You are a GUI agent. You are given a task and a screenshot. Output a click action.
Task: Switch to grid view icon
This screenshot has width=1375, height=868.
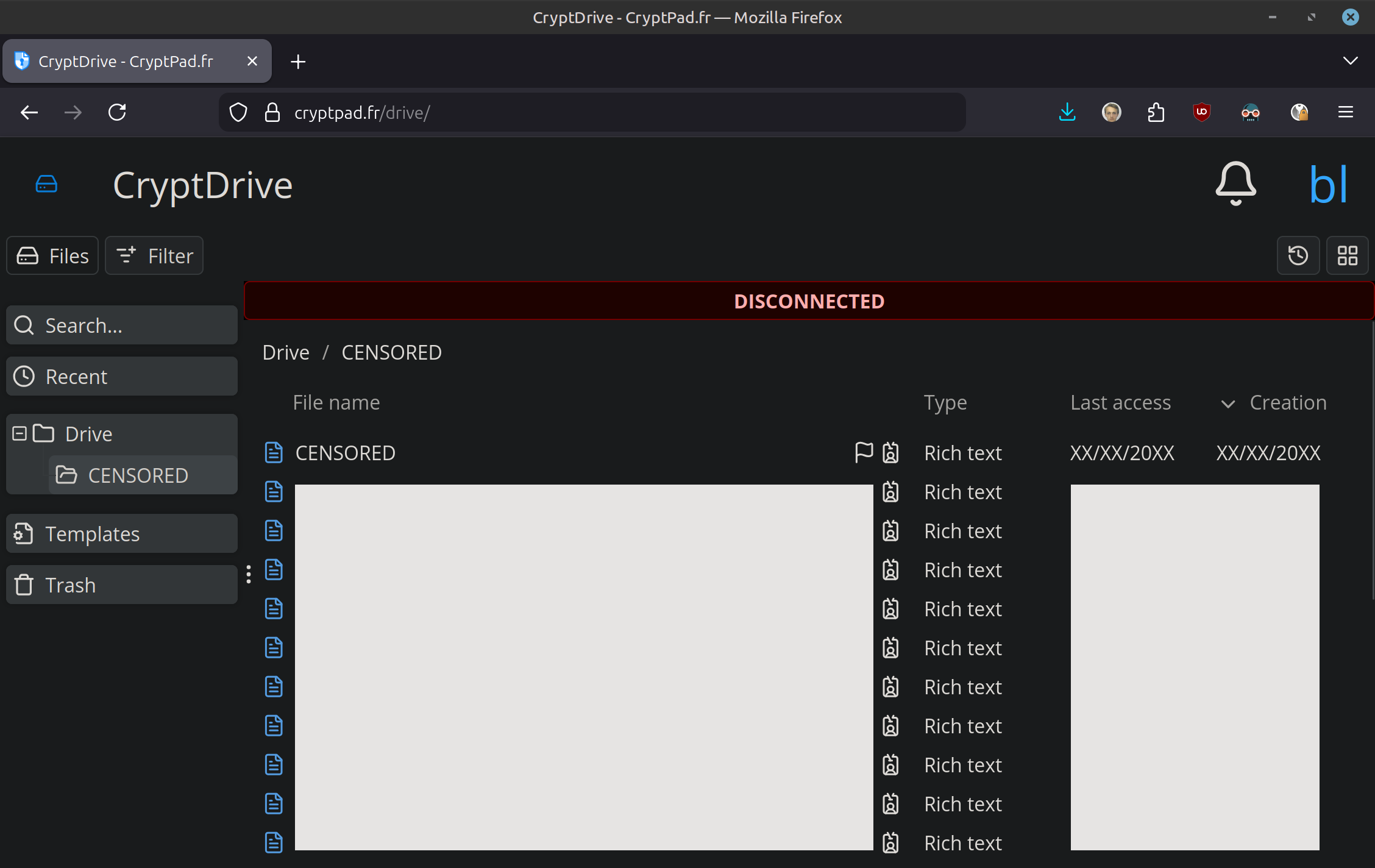tap(1347, 255)
